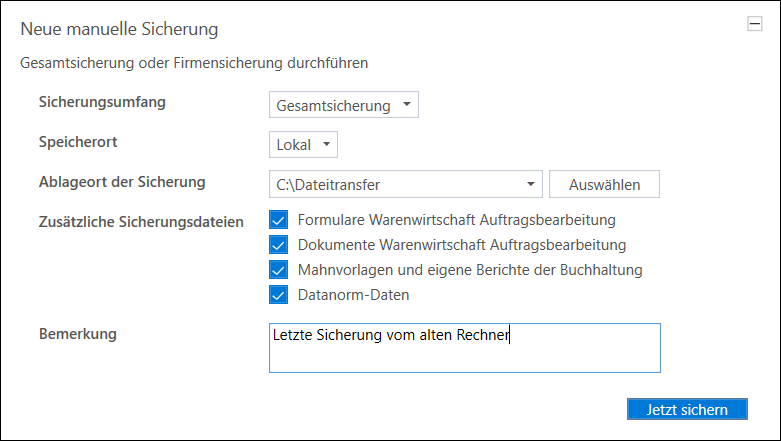
Task: Expand the Ablageort path list arrow
Action: [529, 184]
